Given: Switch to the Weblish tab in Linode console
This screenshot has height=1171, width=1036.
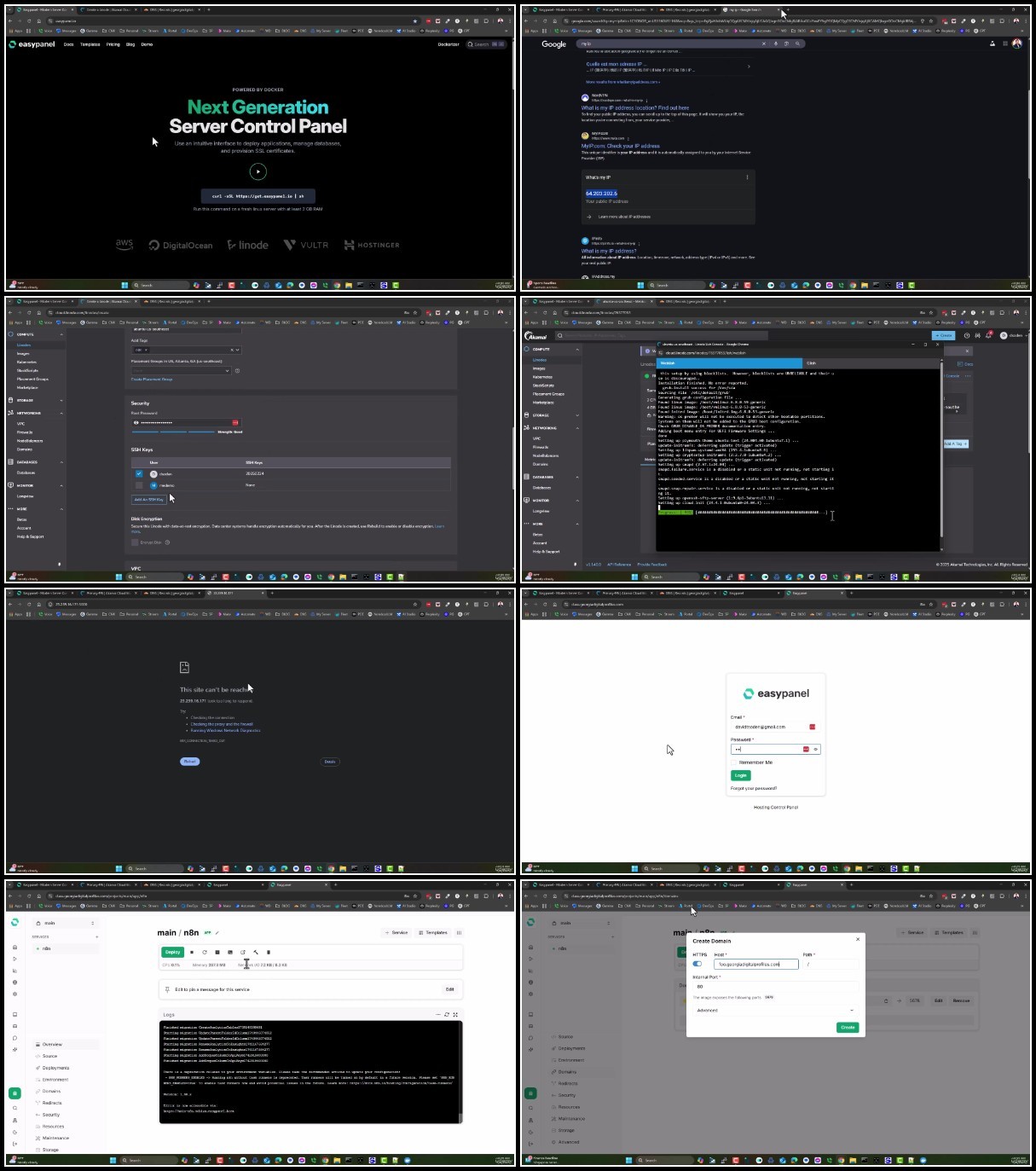Looking at the screenshot, I should (x=729, y=362).
